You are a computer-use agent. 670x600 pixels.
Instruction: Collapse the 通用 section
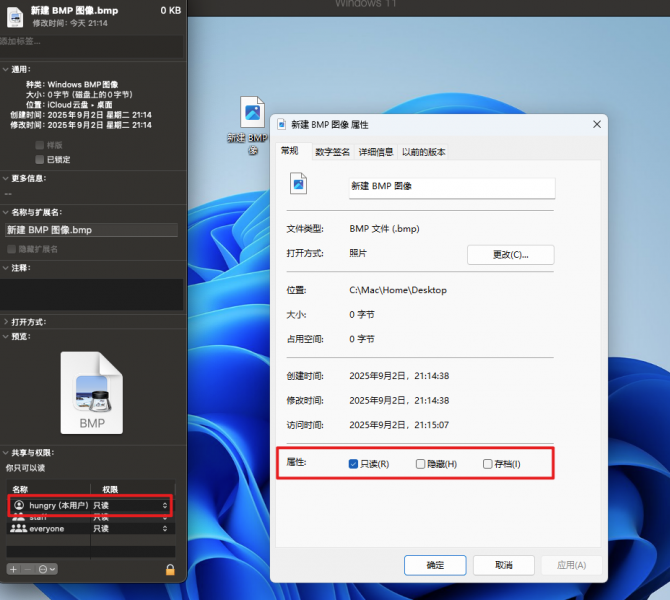(6, 69)
